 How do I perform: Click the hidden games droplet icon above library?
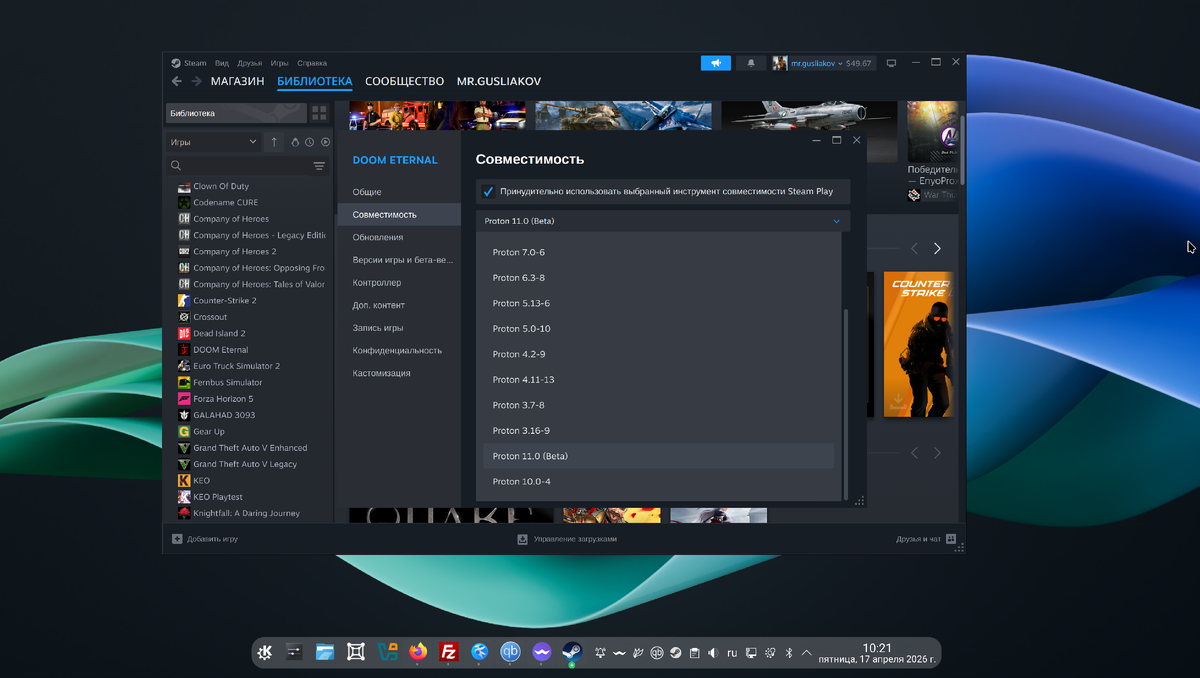point(295,142)
